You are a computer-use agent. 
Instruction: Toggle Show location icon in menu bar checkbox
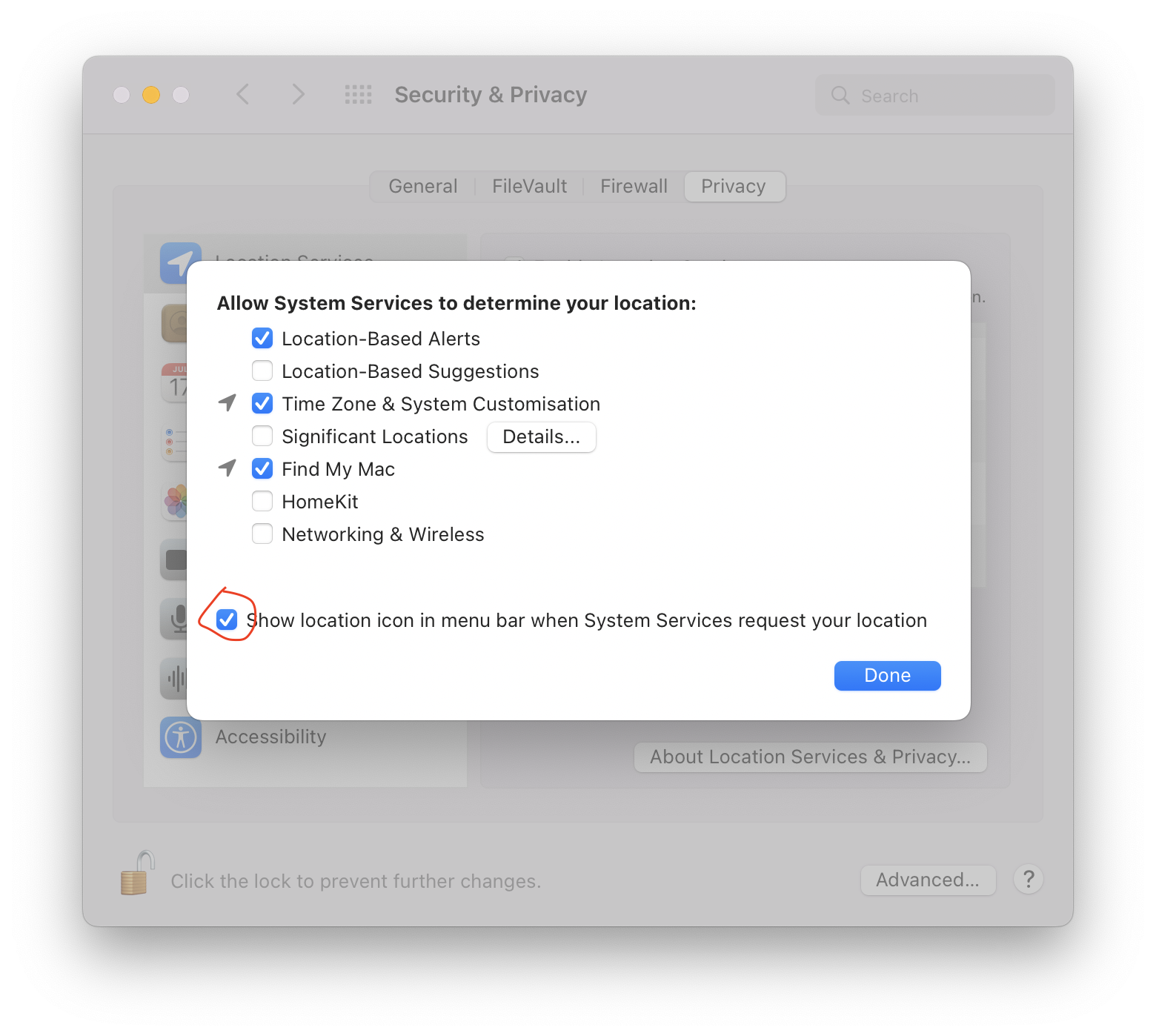(227, 620)
